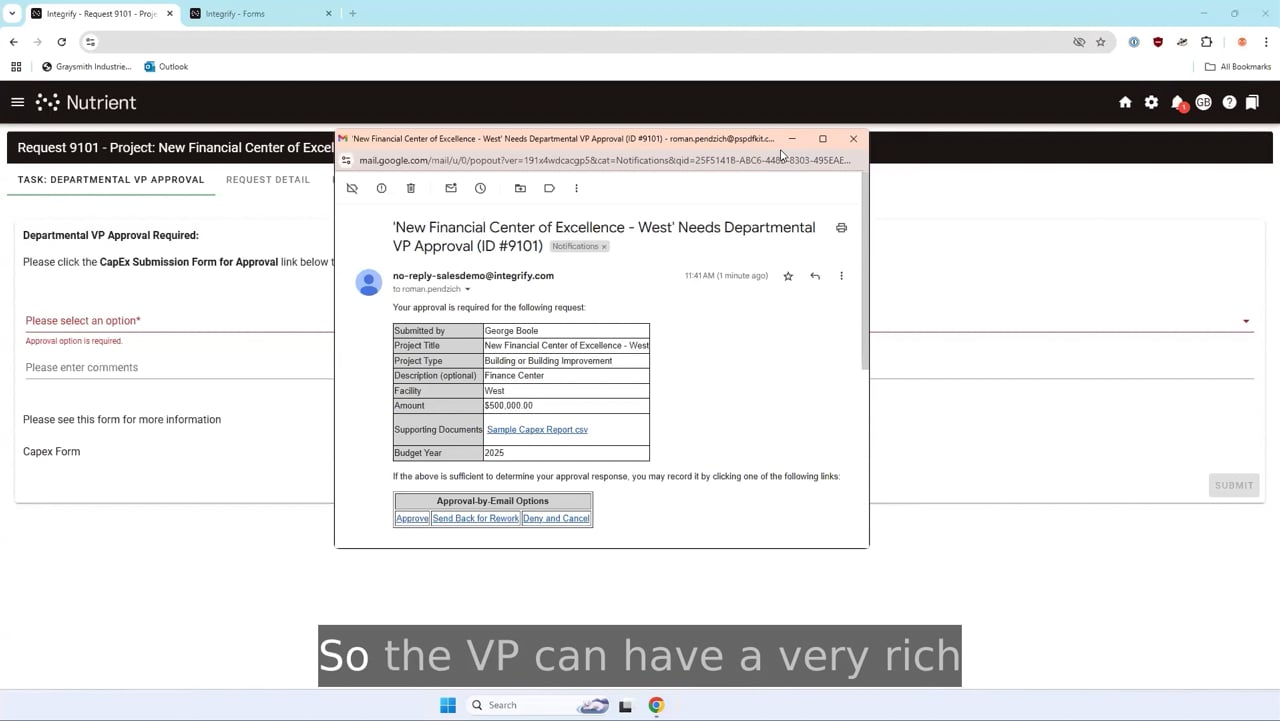
Task: Open the Chrome profile avatar
Action: coord(1242,42)
